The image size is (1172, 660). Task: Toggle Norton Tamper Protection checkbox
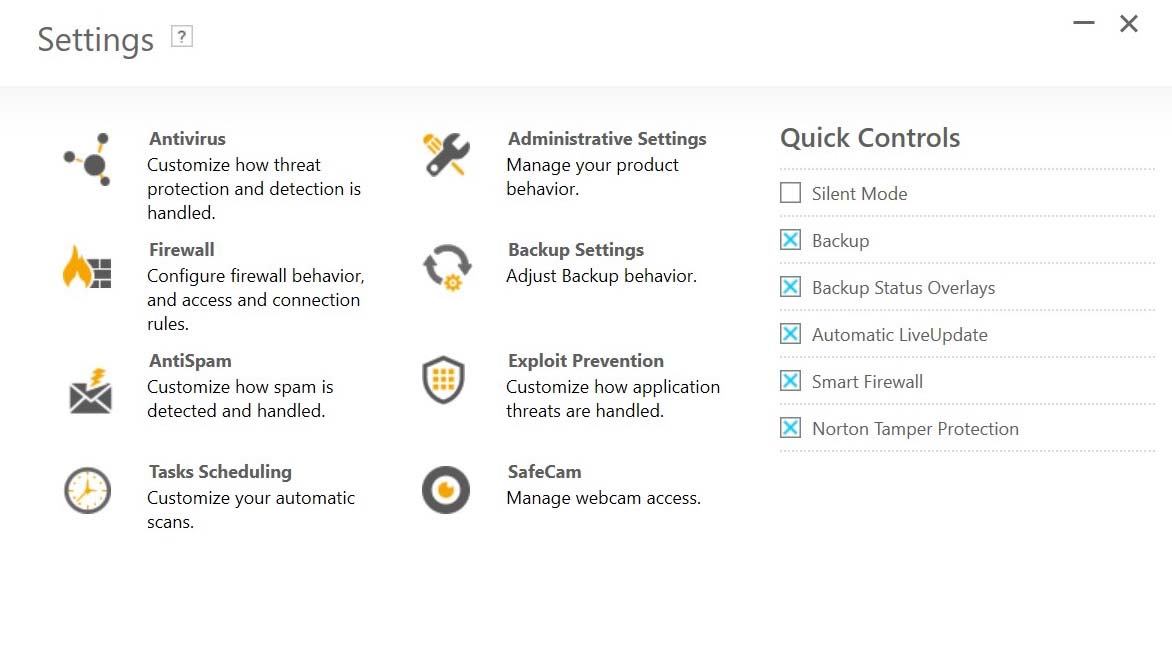[790, 428]
